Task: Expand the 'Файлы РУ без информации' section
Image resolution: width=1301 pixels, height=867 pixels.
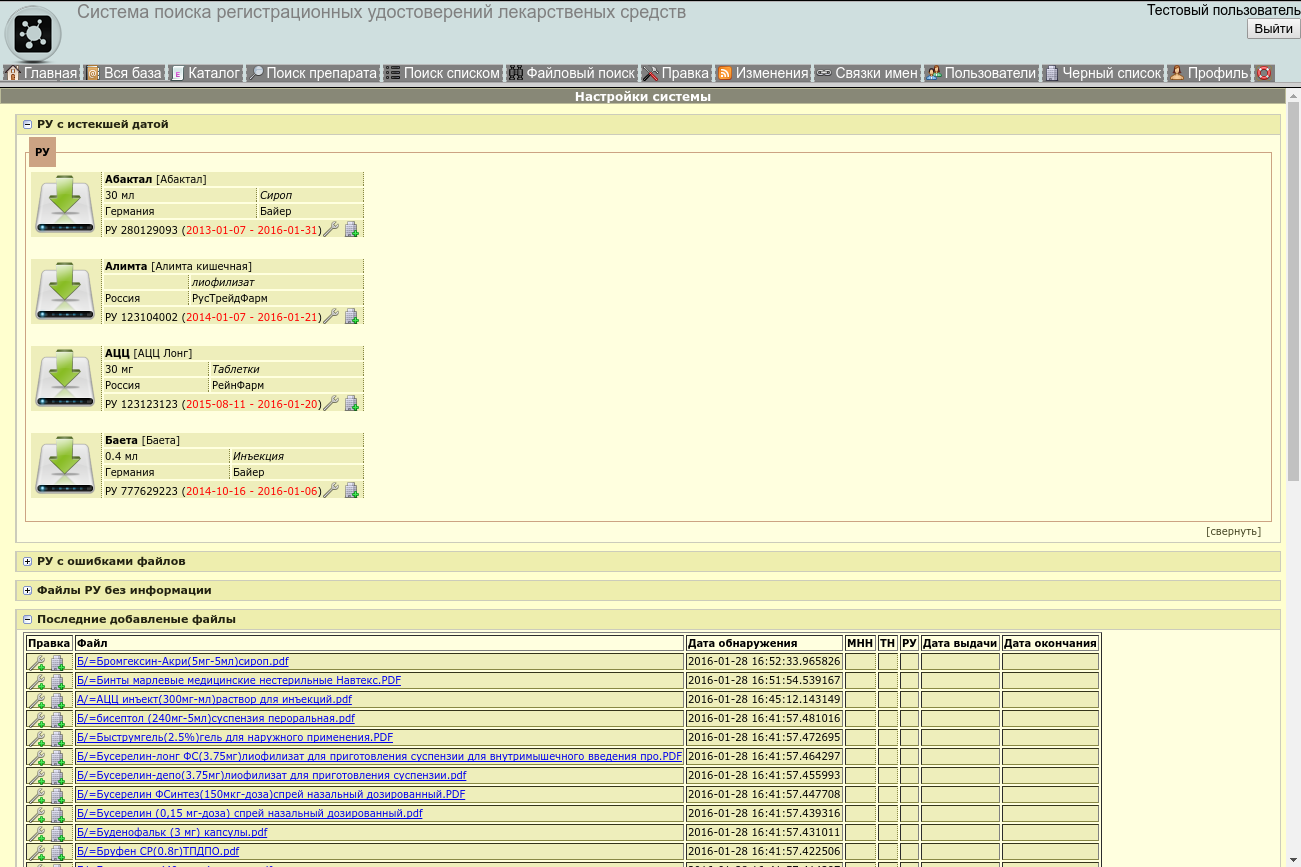Action: click(x=28, y=591)
